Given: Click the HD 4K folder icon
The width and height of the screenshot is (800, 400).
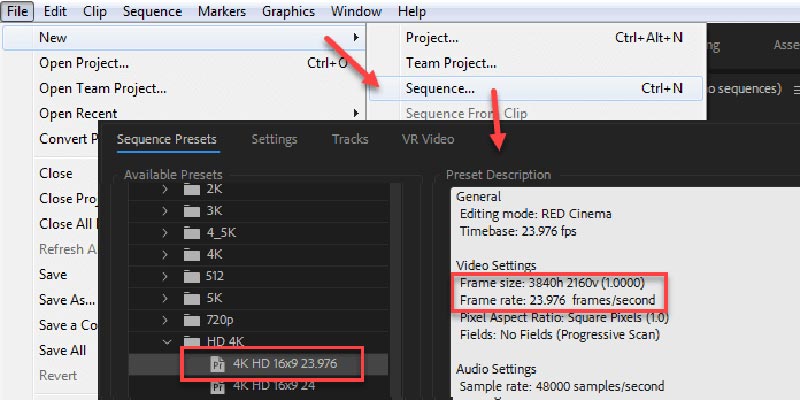Looking at the screenshot, I should (192, 343).
